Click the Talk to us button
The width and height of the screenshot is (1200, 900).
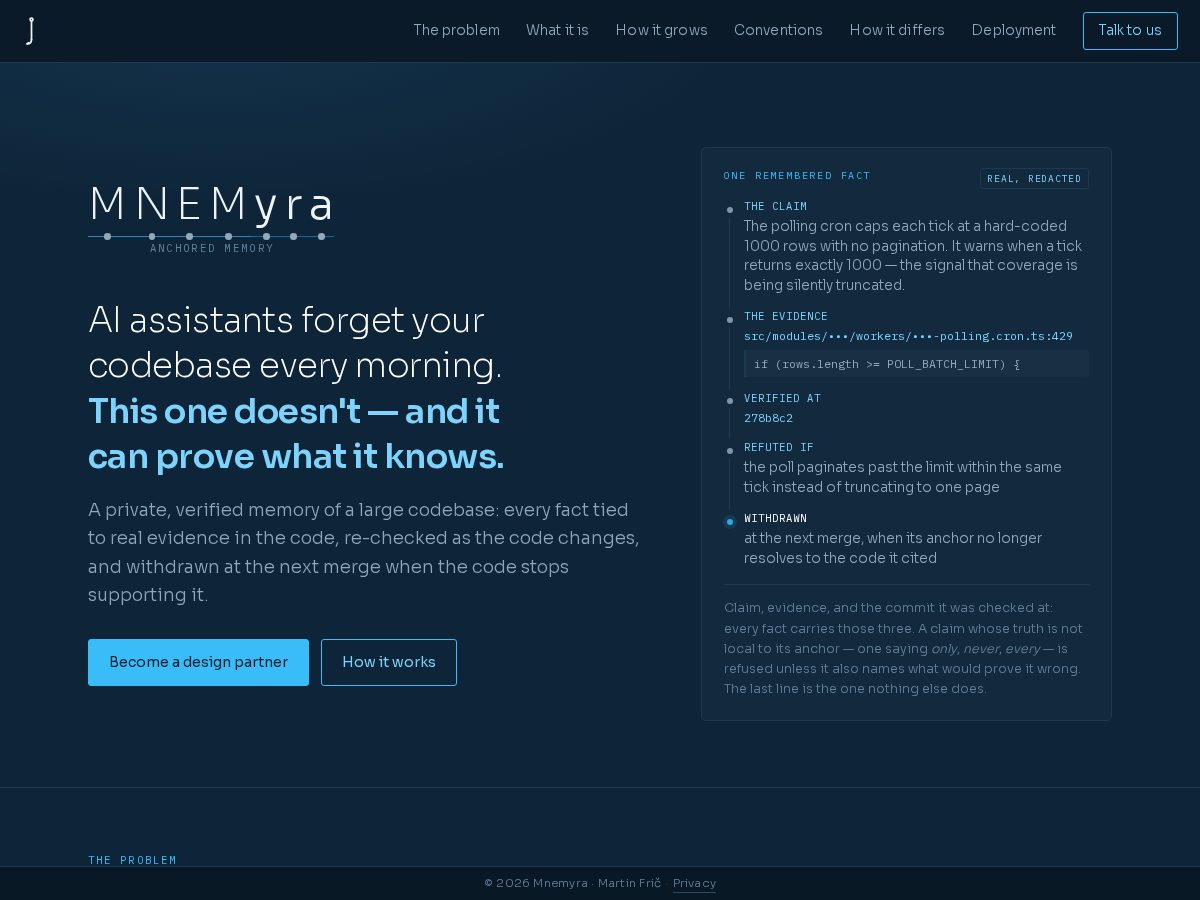(x=1130, y=31)
